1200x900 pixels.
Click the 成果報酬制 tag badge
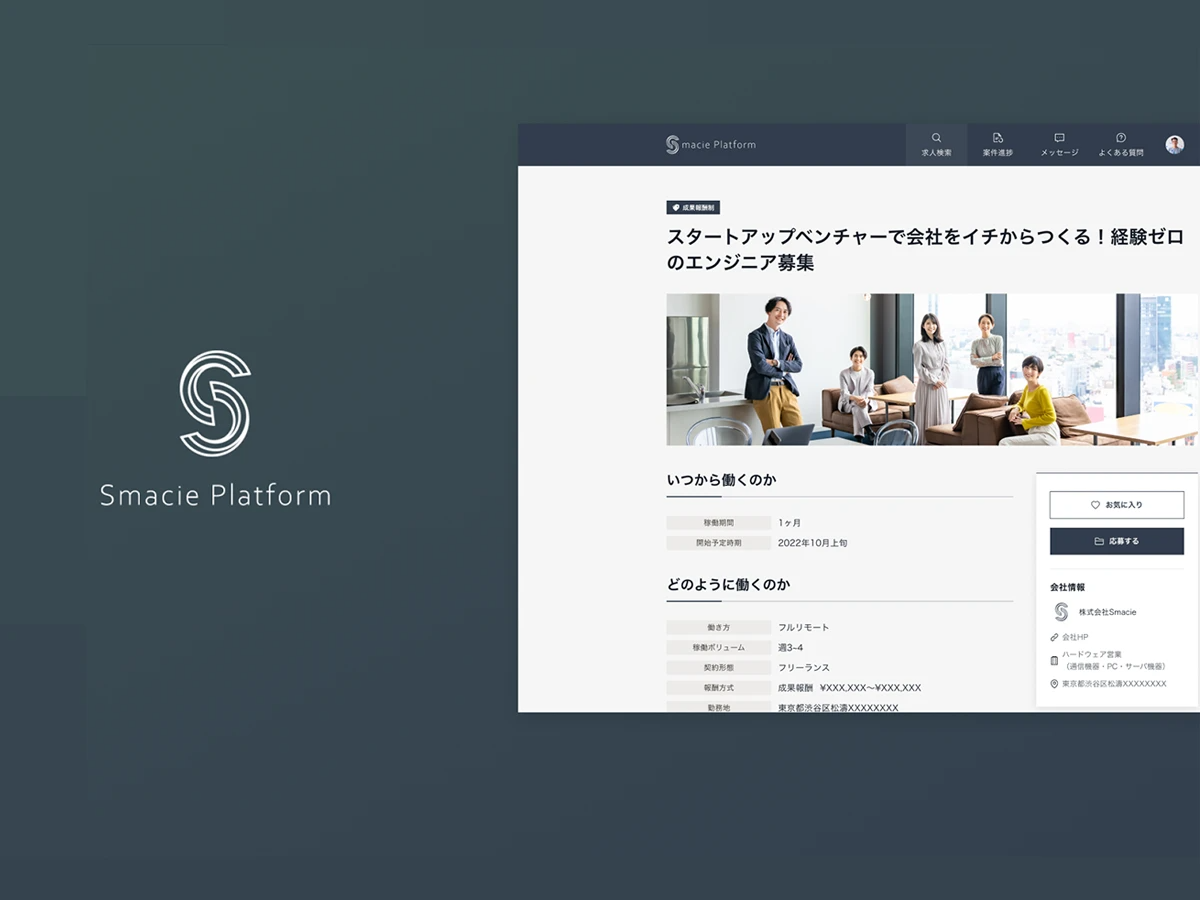pyautogui.click(x=693, y=208)
